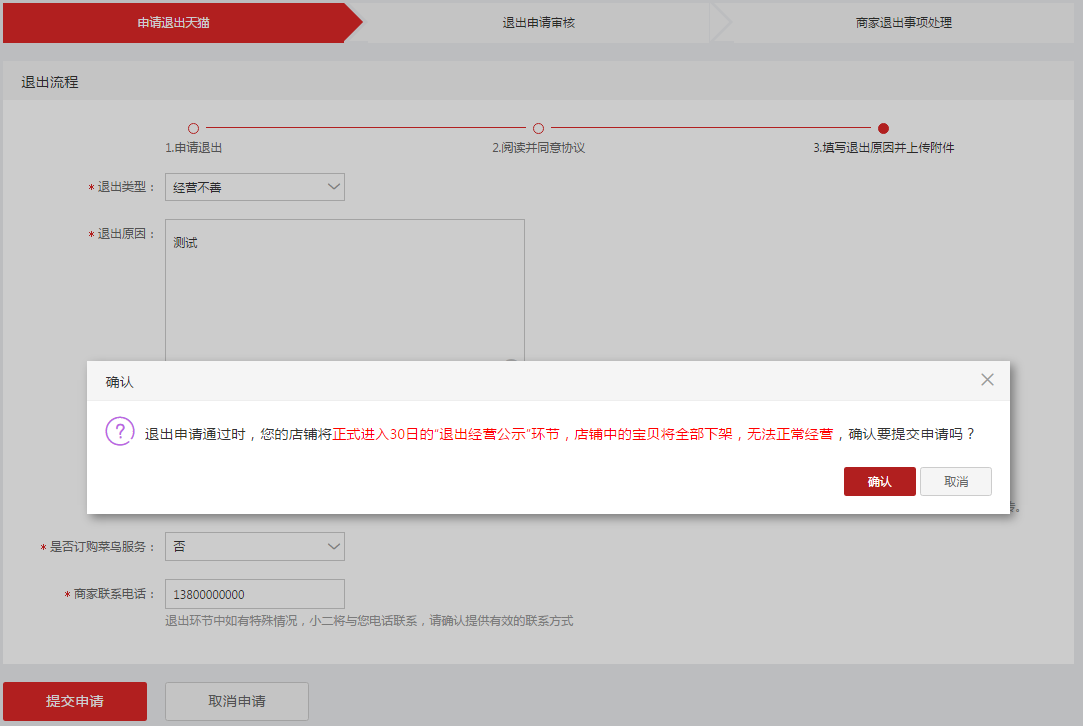
Task: Cancel the dialog with the 取消 button
Action: point(956,481)
